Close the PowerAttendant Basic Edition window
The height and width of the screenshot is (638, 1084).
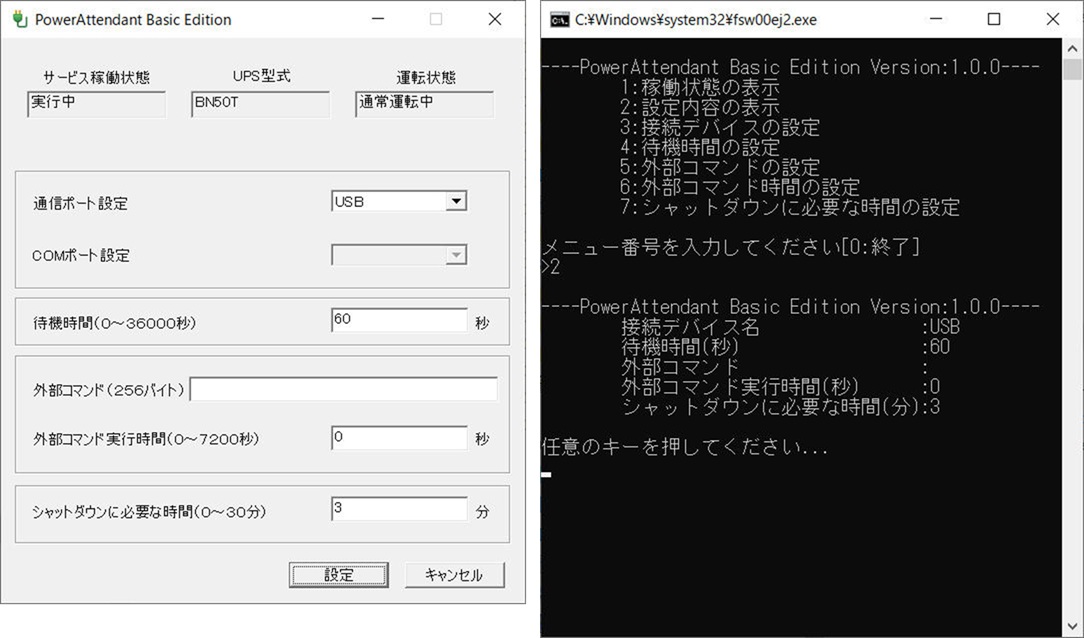pos(494,19)
